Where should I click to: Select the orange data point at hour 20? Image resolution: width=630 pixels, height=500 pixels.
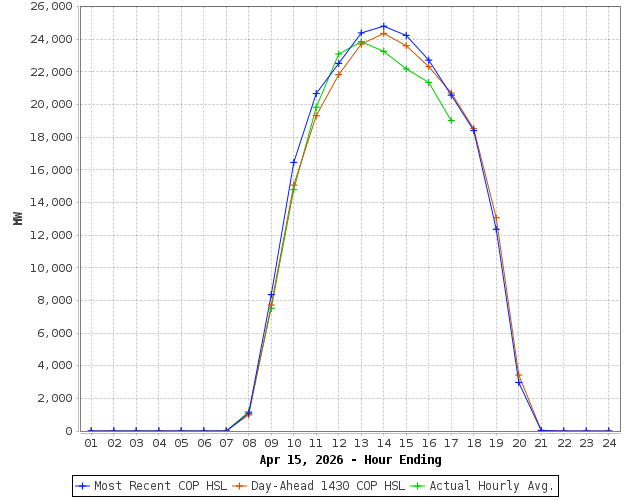(x=518, y=375)
